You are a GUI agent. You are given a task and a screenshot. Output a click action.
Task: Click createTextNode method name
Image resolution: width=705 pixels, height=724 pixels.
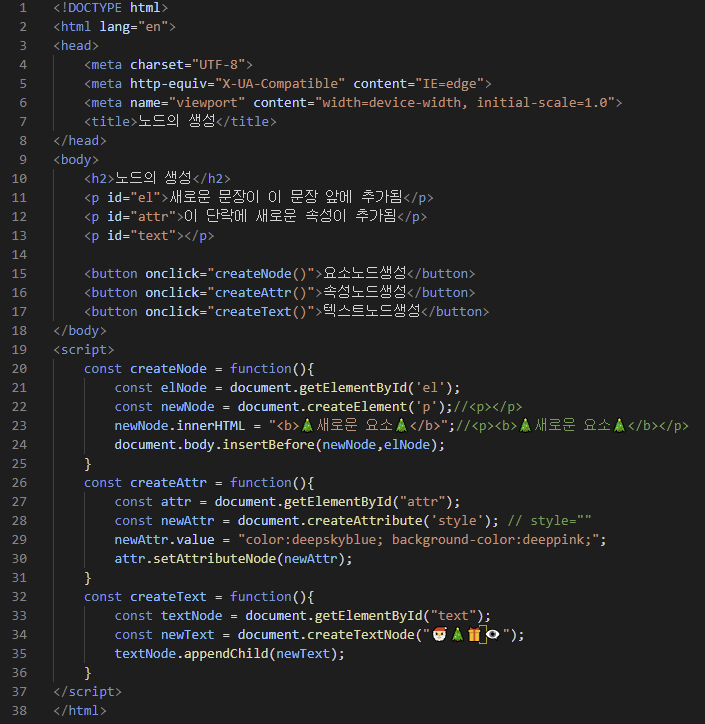(x=361, y=634)
